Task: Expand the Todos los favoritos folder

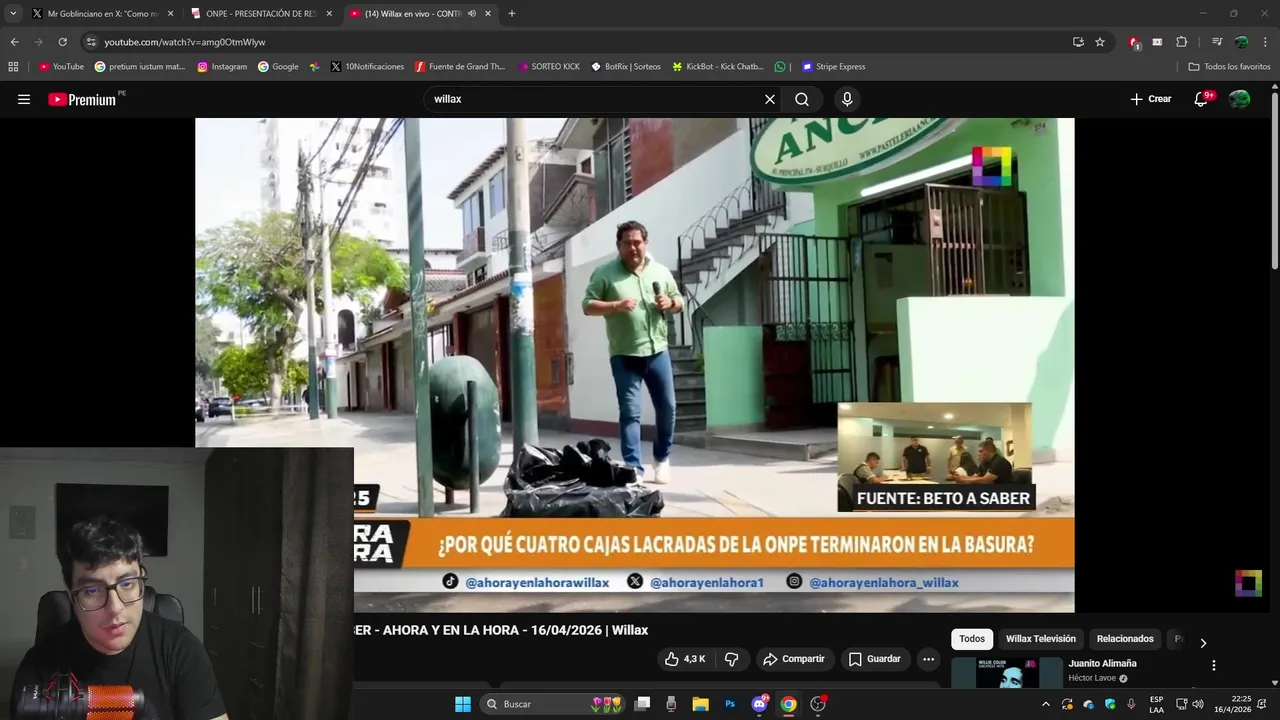Action: 1229,67
